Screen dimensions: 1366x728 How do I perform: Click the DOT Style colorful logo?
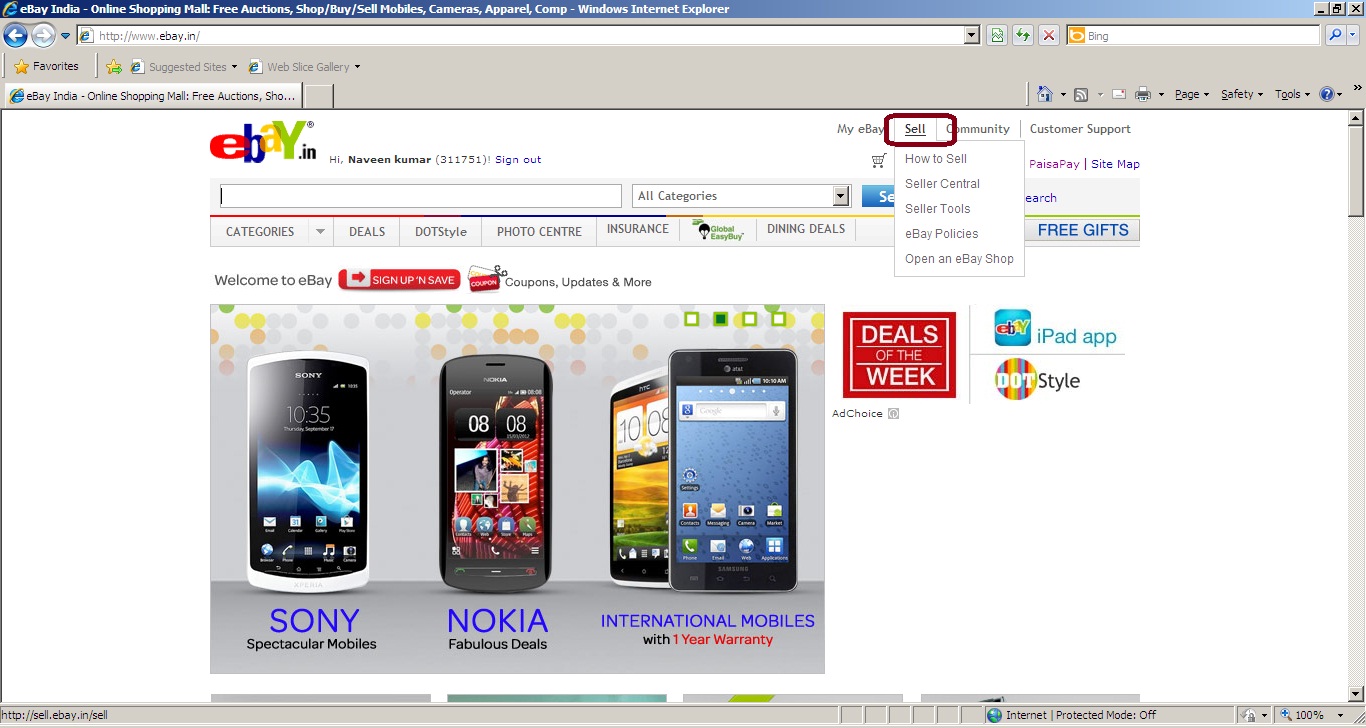pos(1015,380)
